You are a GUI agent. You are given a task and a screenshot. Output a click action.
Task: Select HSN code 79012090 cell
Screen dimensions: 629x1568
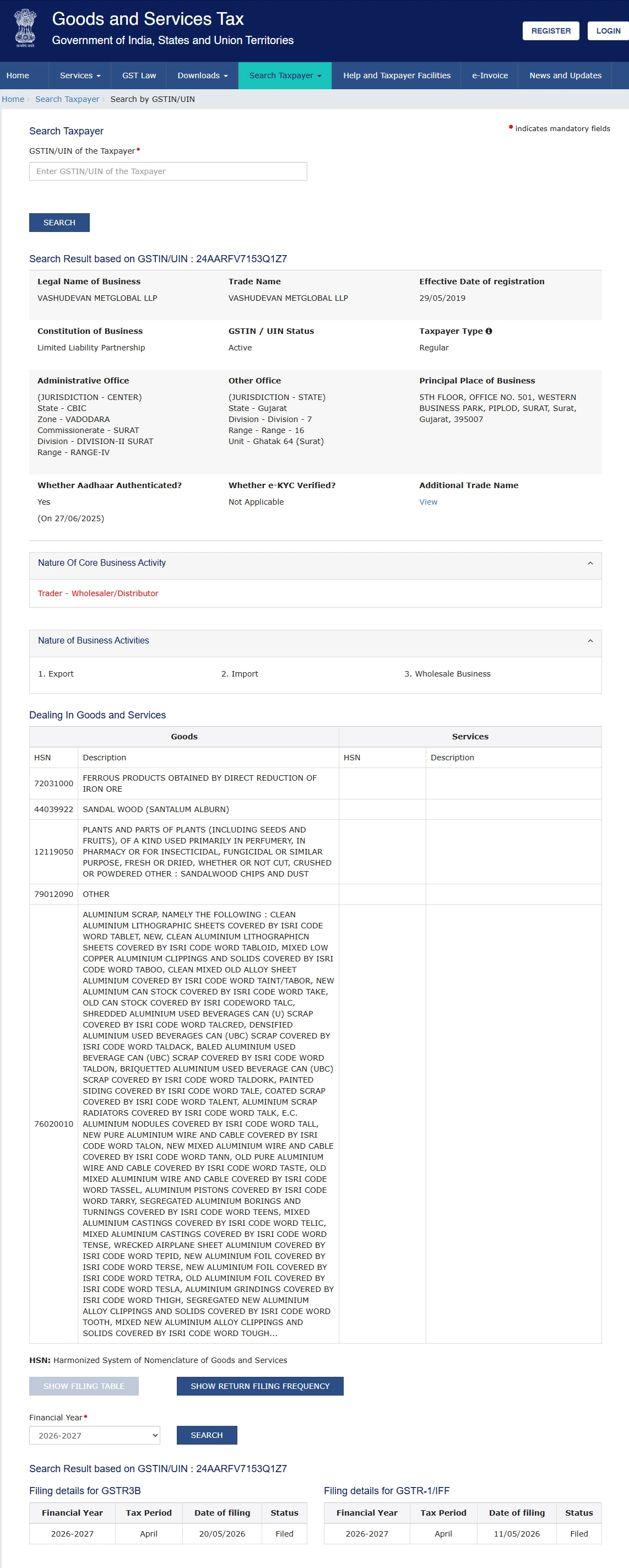[53, 894]
